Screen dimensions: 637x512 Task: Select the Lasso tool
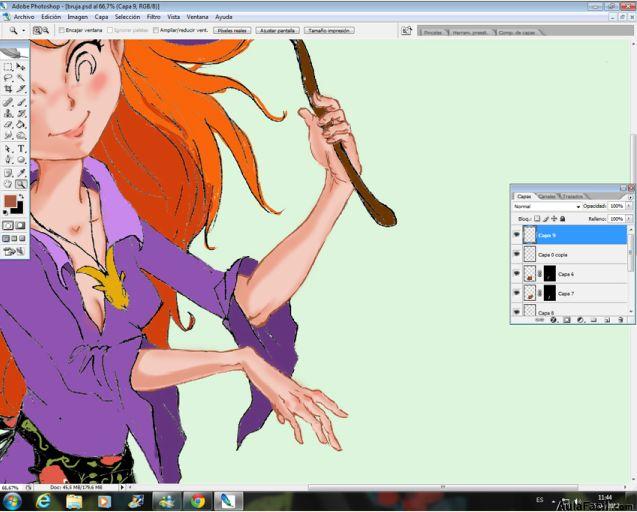click(8, 78)
